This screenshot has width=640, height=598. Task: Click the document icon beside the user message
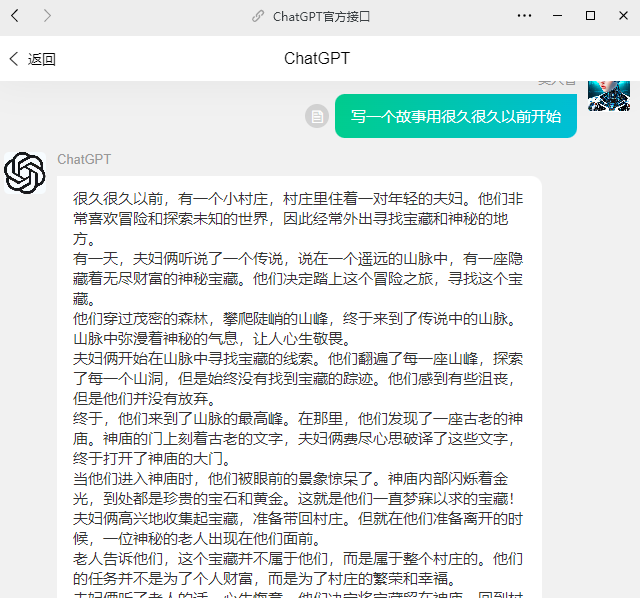coord(317,116)
